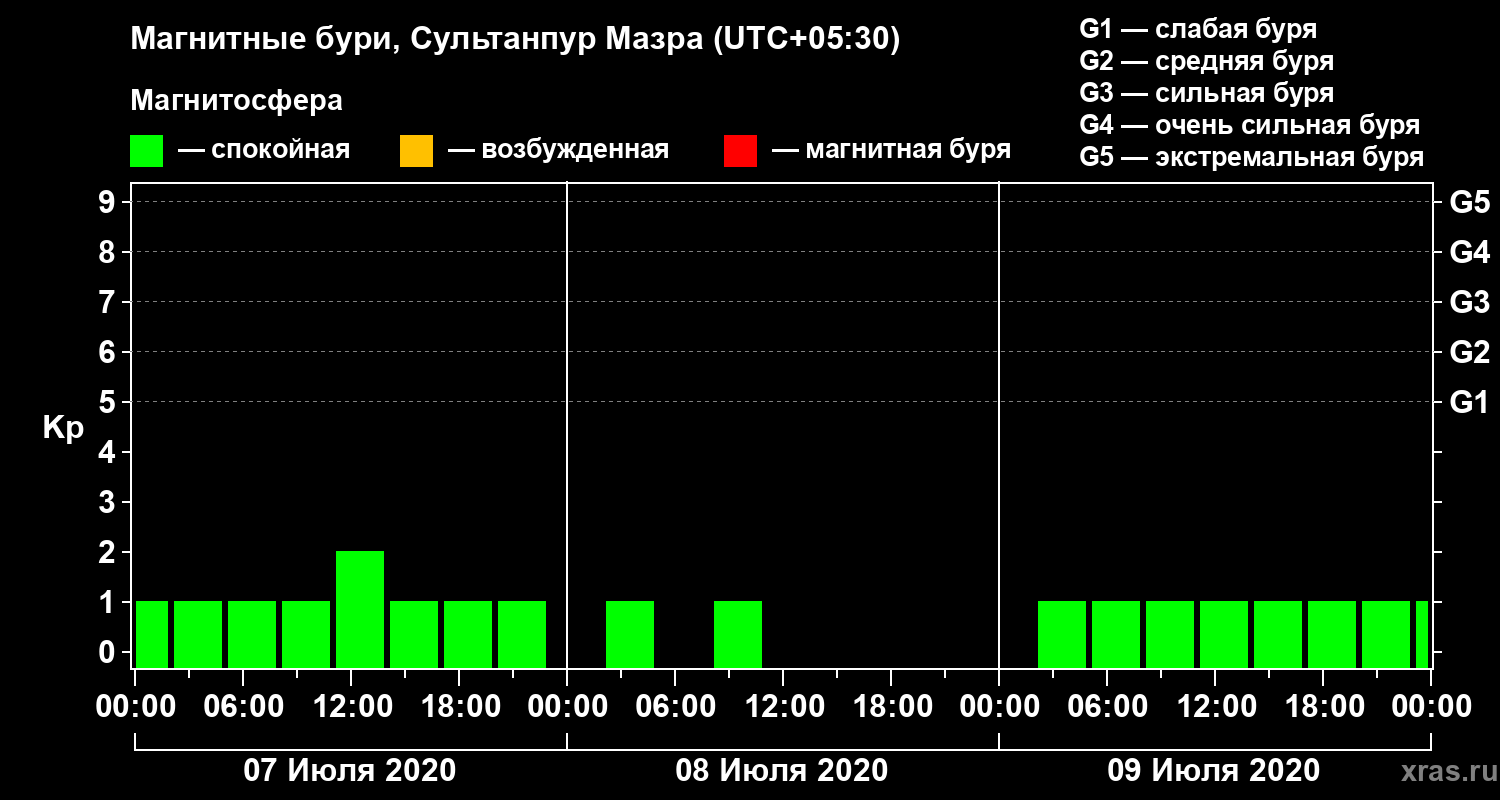
Task: Click the '— магнитная буря' legend label
Action: point(892,151)
